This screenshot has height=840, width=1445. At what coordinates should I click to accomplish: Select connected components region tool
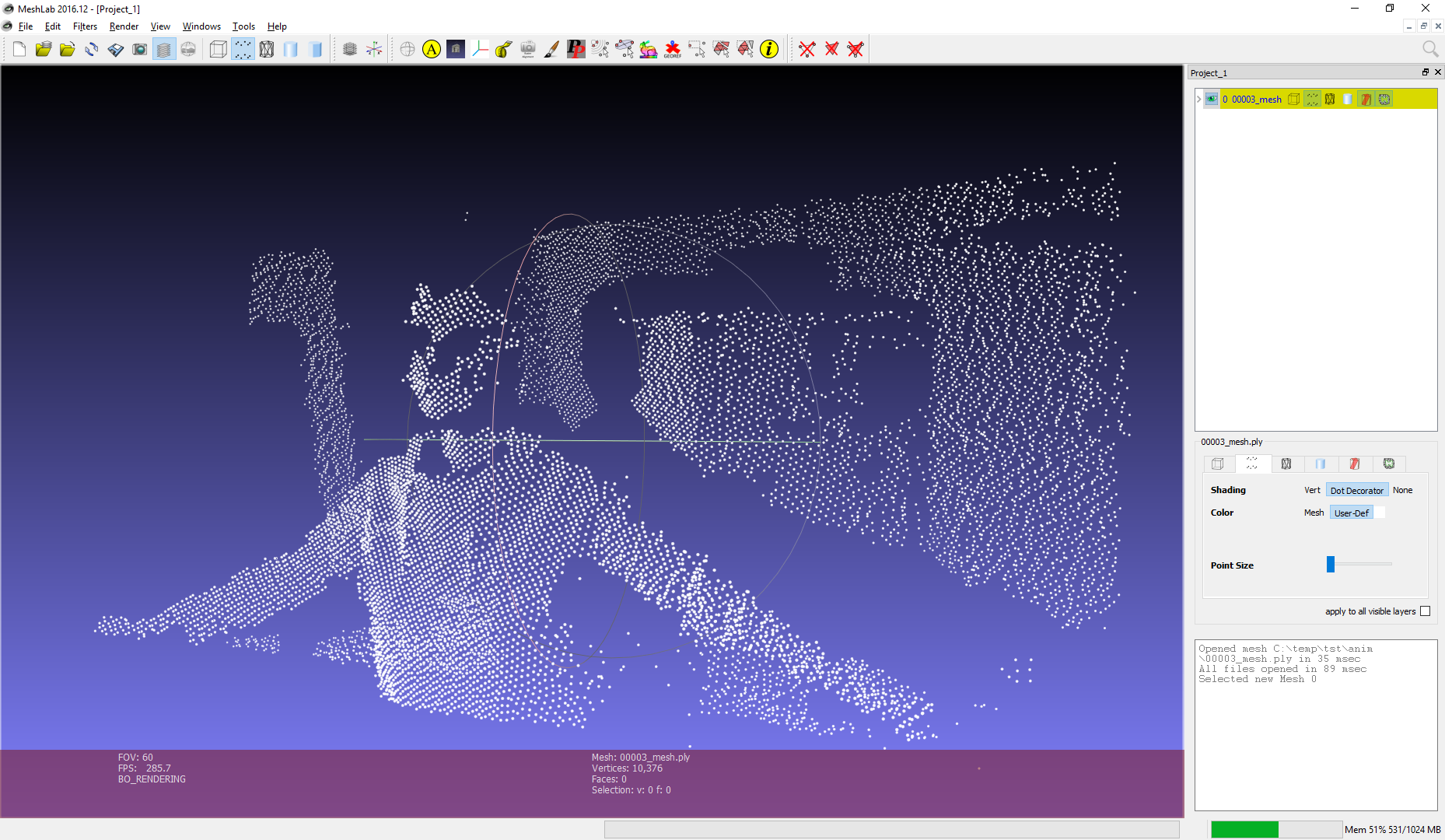tap(745, 50)
